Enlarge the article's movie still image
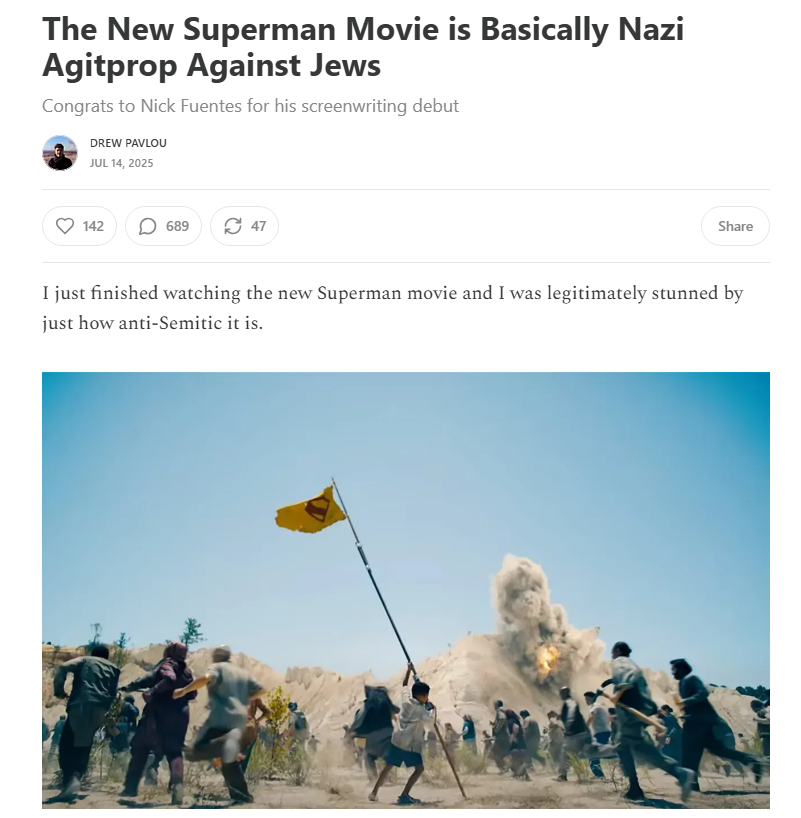Image resolution: width=801 pixels, height=818 pixels. (x=405, y=590)
